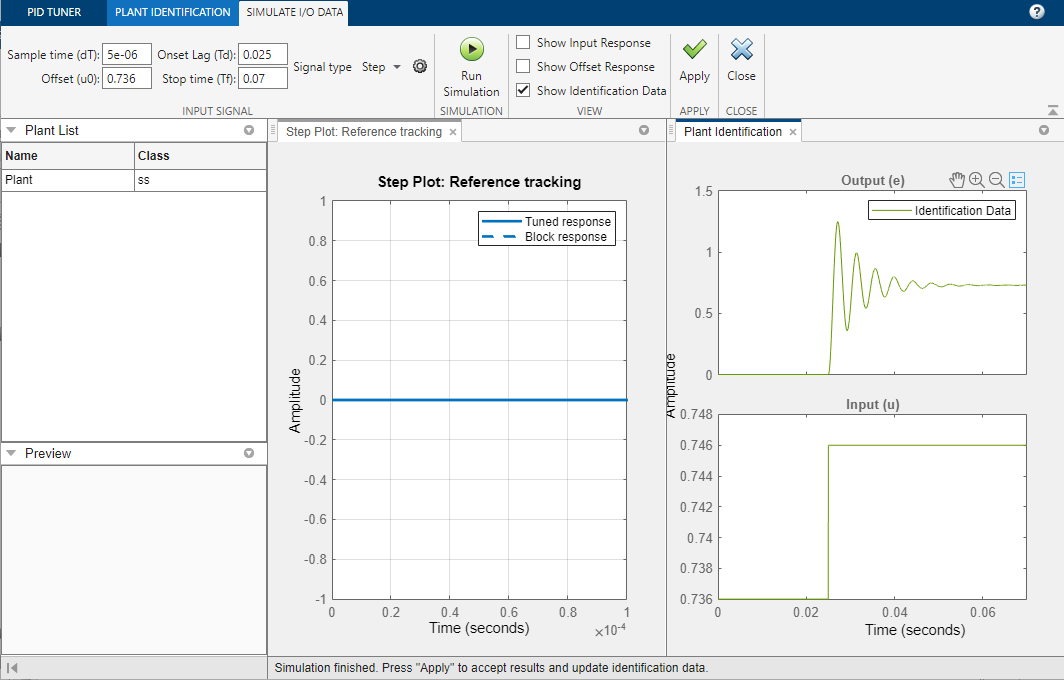The width and height of the screenshot is (1064, 680).
Task: Select the zoom in magnifier tool
Action: pos(976,180)
